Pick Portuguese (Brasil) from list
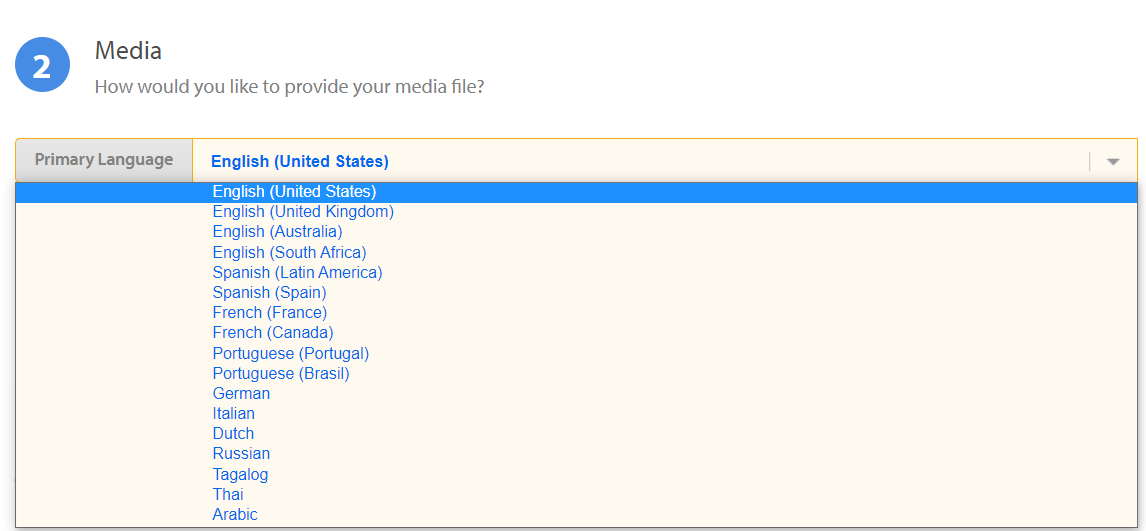Viewport: 1146px width, 531px height. (x=577, y=373)
